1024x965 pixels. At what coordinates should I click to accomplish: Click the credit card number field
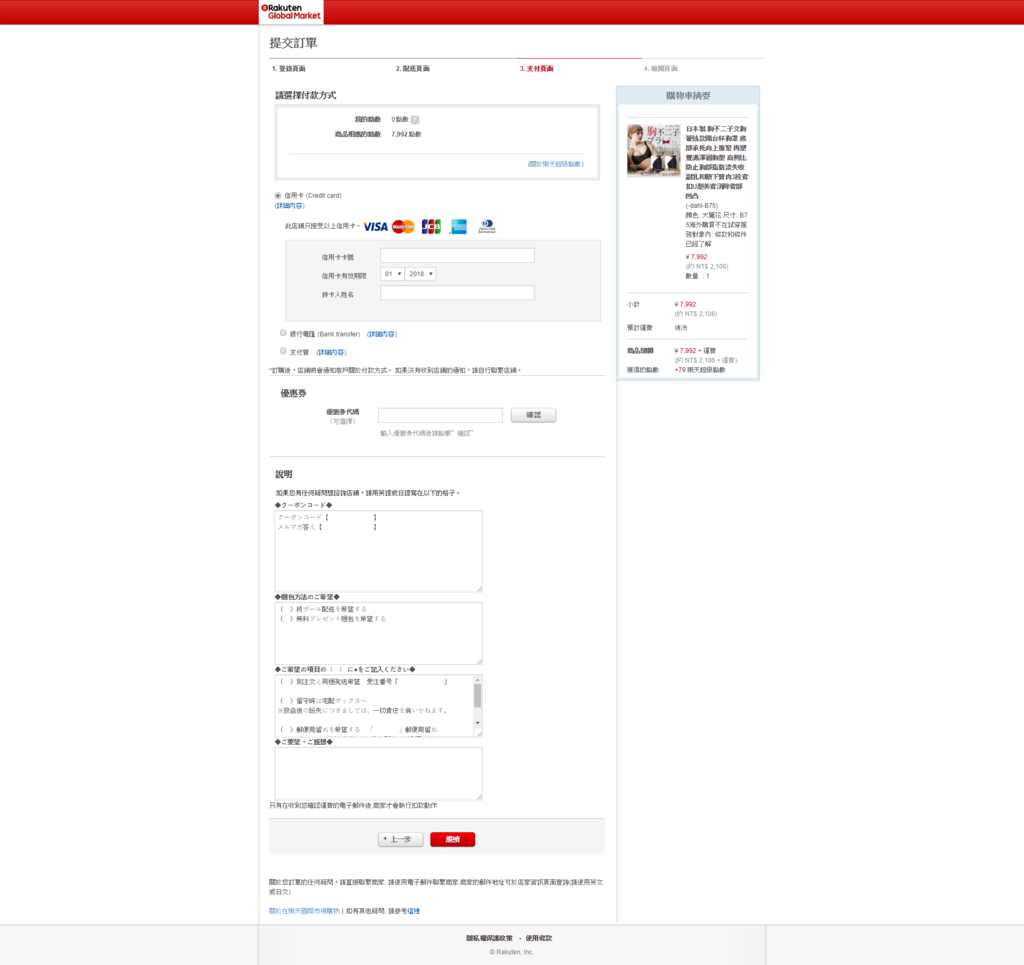[457, 256]
